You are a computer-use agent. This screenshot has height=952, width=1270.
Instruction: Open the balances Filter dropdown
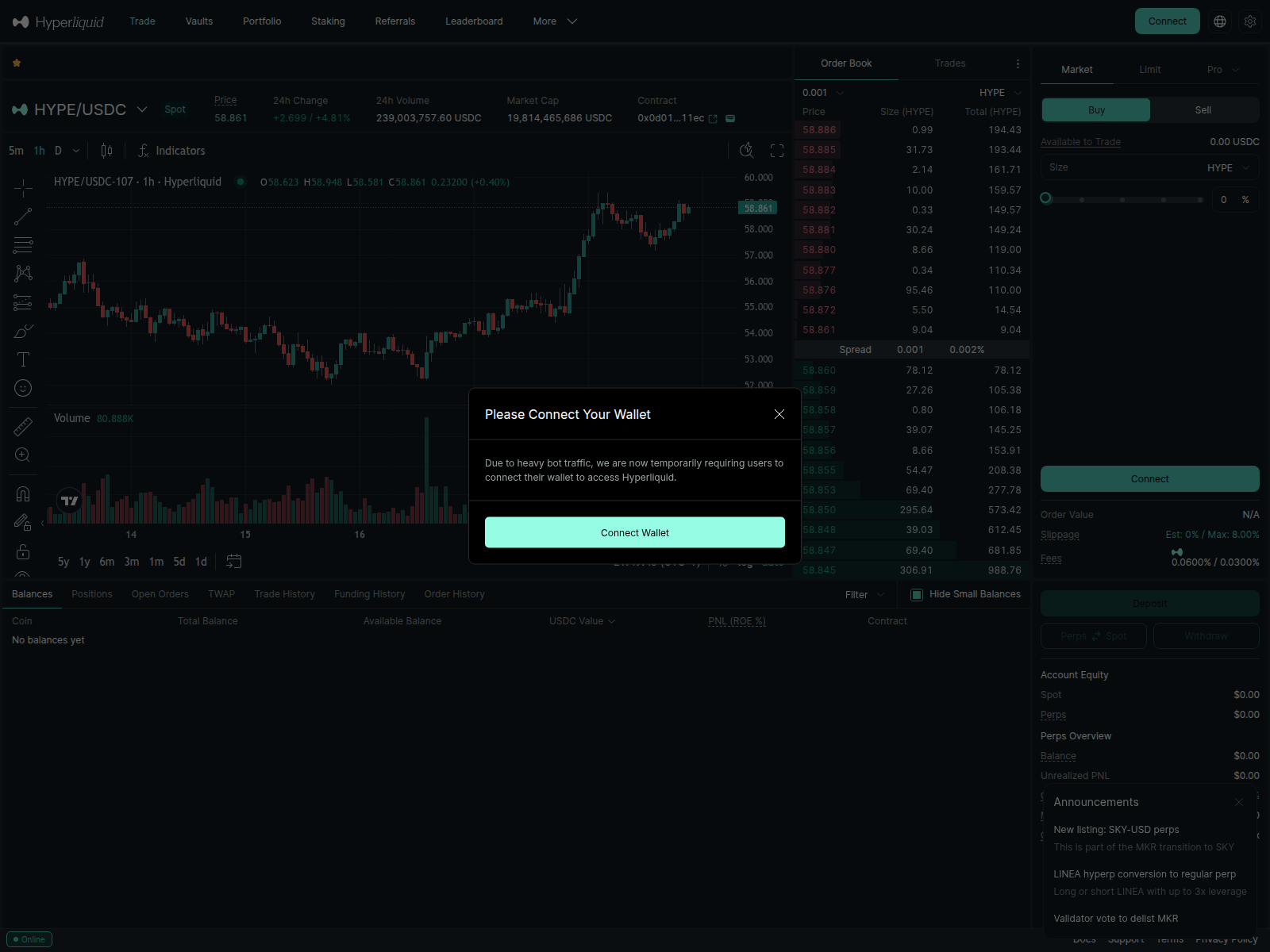click(x=864, y=595)
